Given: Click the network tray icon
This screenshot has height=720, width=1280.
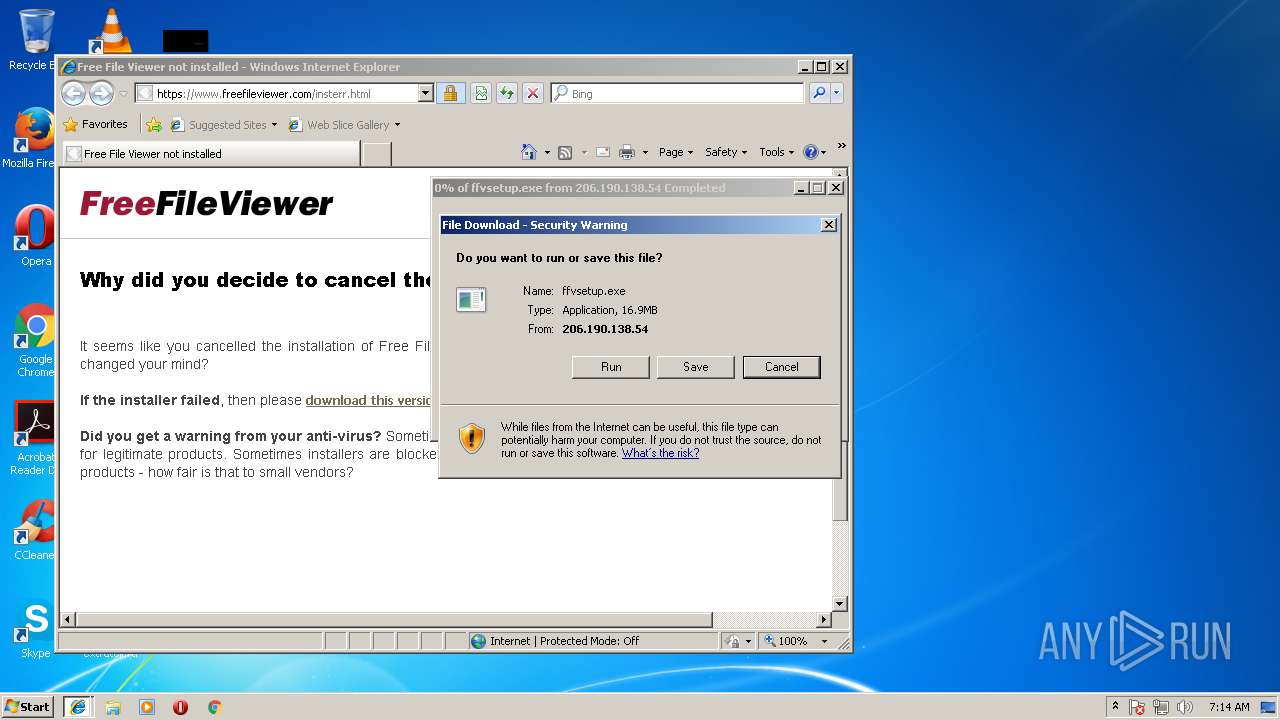Looking at the screenshot, I should [1161, 707].
